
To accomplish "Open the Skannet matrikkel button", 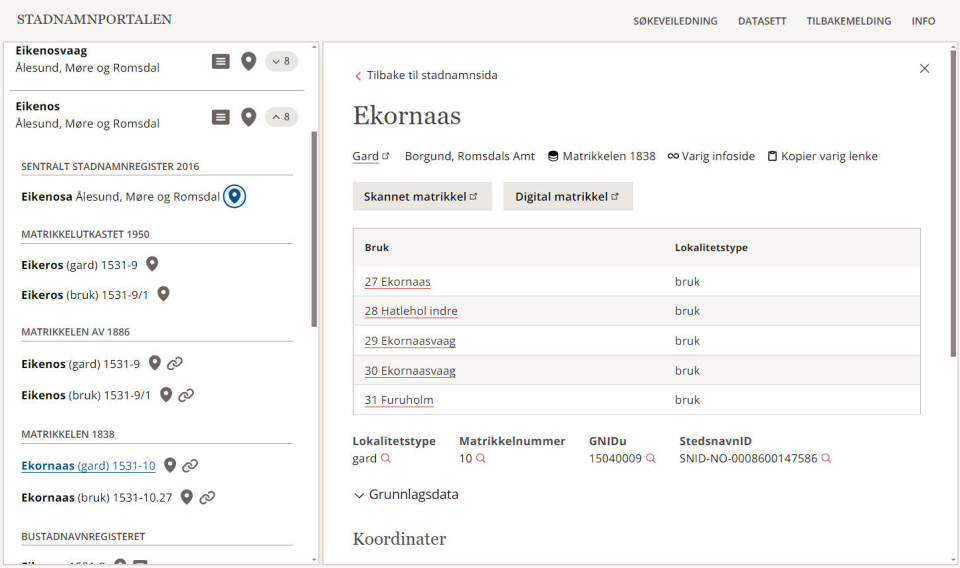I will (x=421, y=197).
